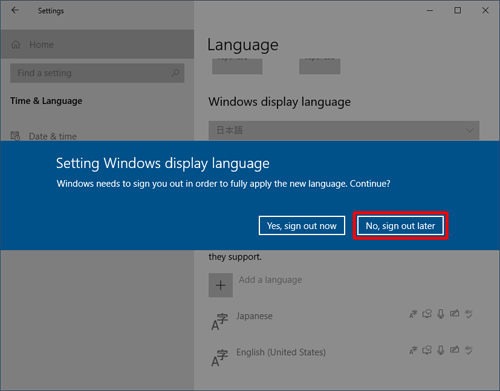Click the display language dropdown chevron
The width and height of the screenshot is (500, 391).
pyautogui.click(x=469, y=130)
